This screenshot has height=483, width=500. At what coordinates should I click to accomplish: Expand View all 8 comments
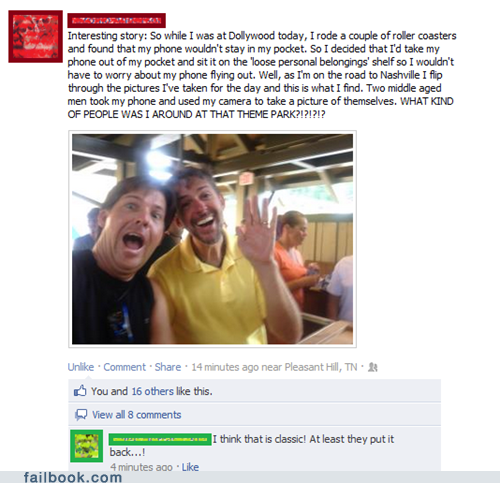(136, 415)
